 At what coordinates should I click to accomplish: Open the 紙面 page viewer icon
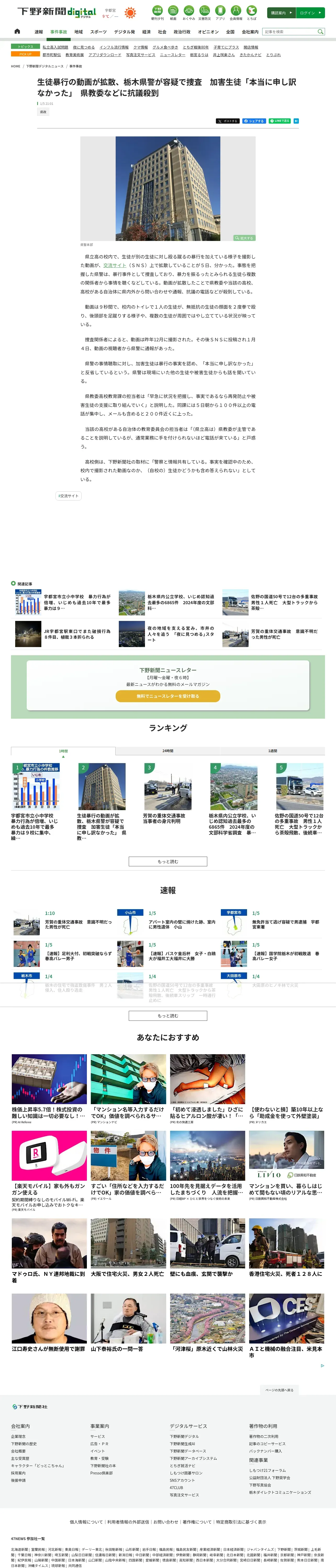click(x=173, y=13)
